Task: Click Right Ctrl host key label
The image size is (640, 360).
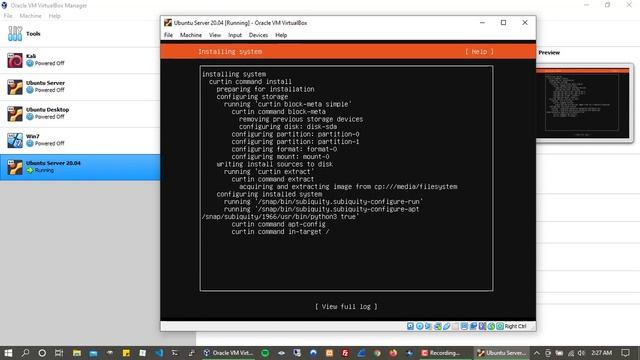Action: point(516,326)
